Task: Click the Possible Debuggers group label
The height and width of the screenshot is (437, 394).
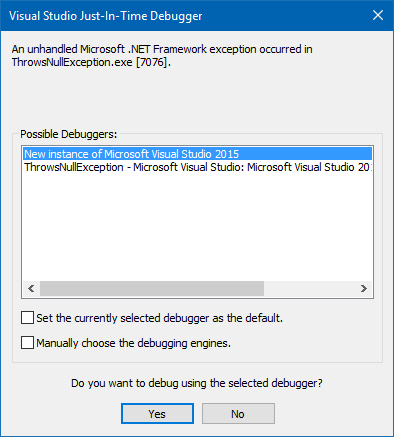Action: click(69, 134)
